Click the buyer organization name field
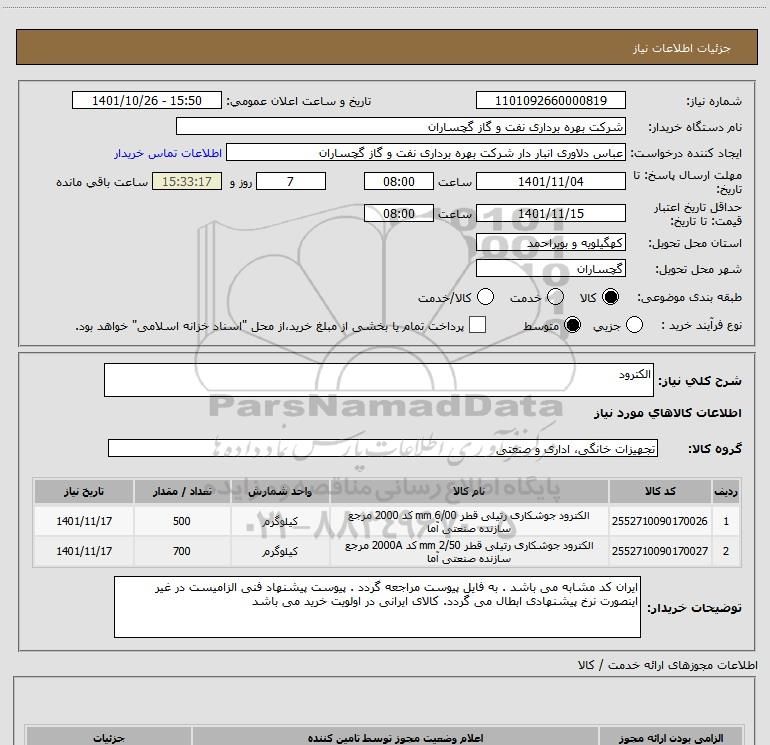Viewport: 770px width, 745px height. [401, 127]
